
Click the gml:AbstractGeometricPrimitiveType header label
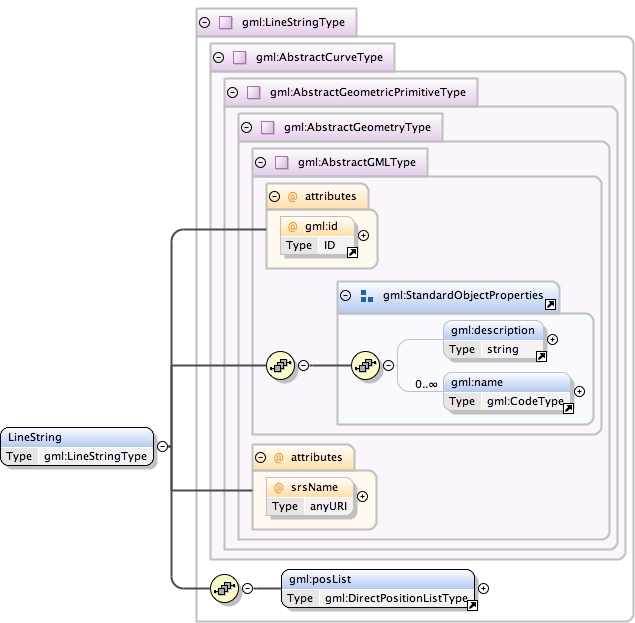pos(368,92)
